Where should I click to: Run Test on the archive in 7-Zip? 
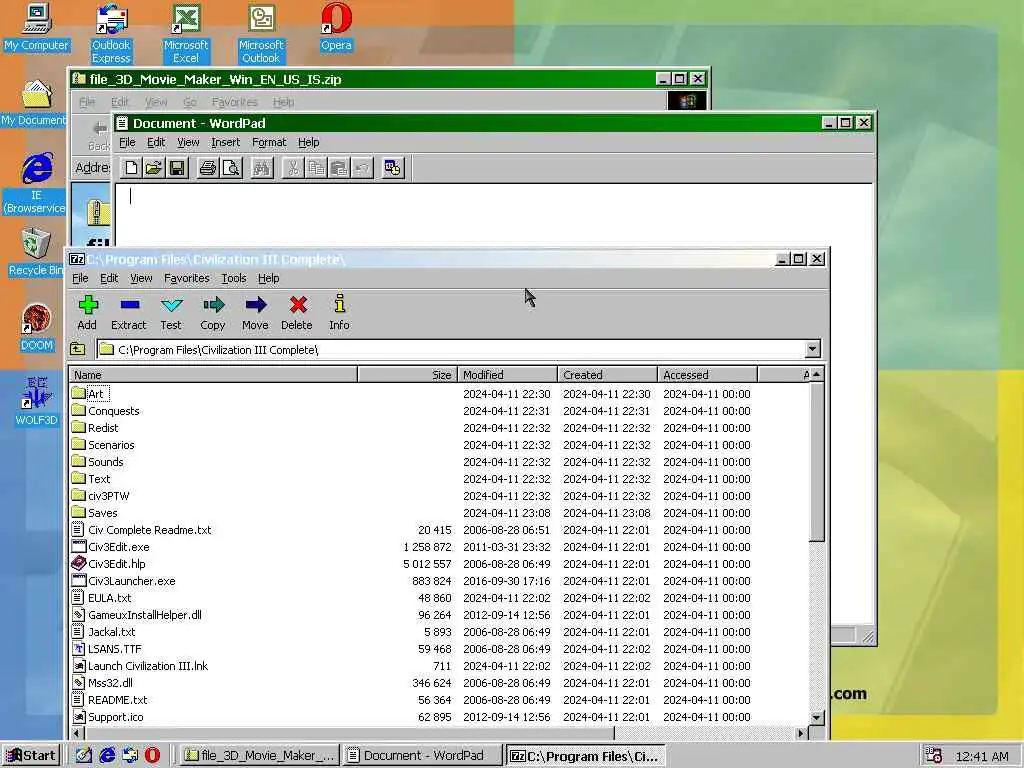tap(171, 313)
